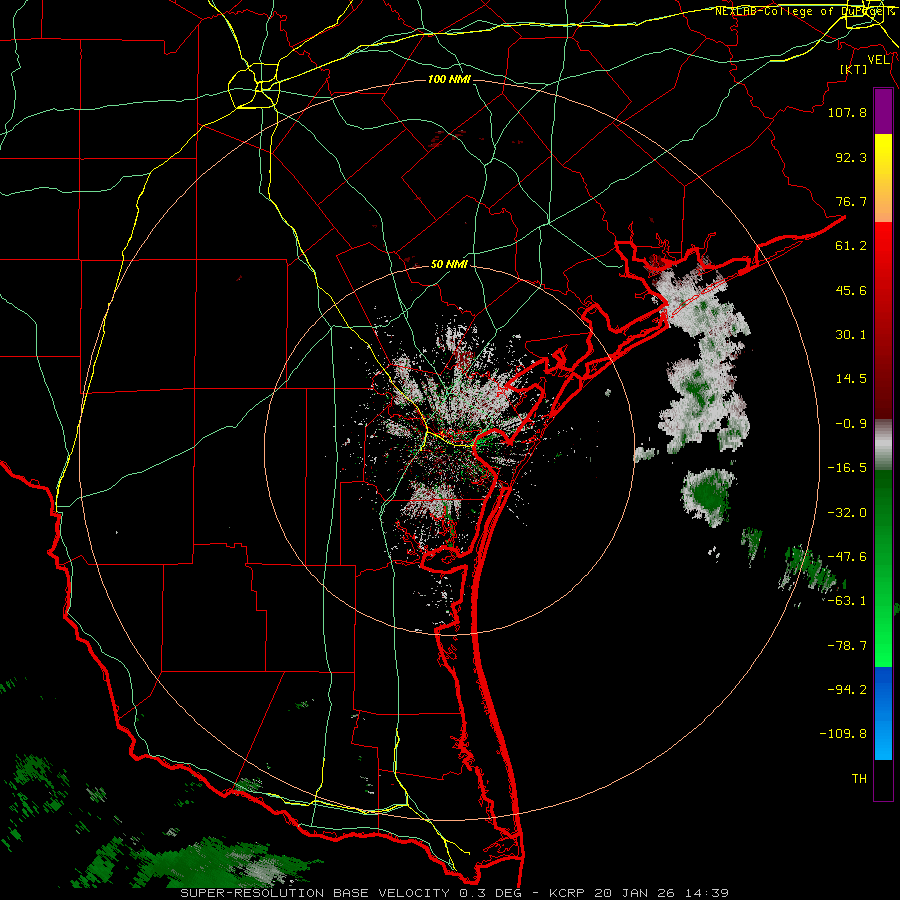Click the Super-Resolution Base Velocity caption
Viewport: 900px width, 900px height.
454,893
